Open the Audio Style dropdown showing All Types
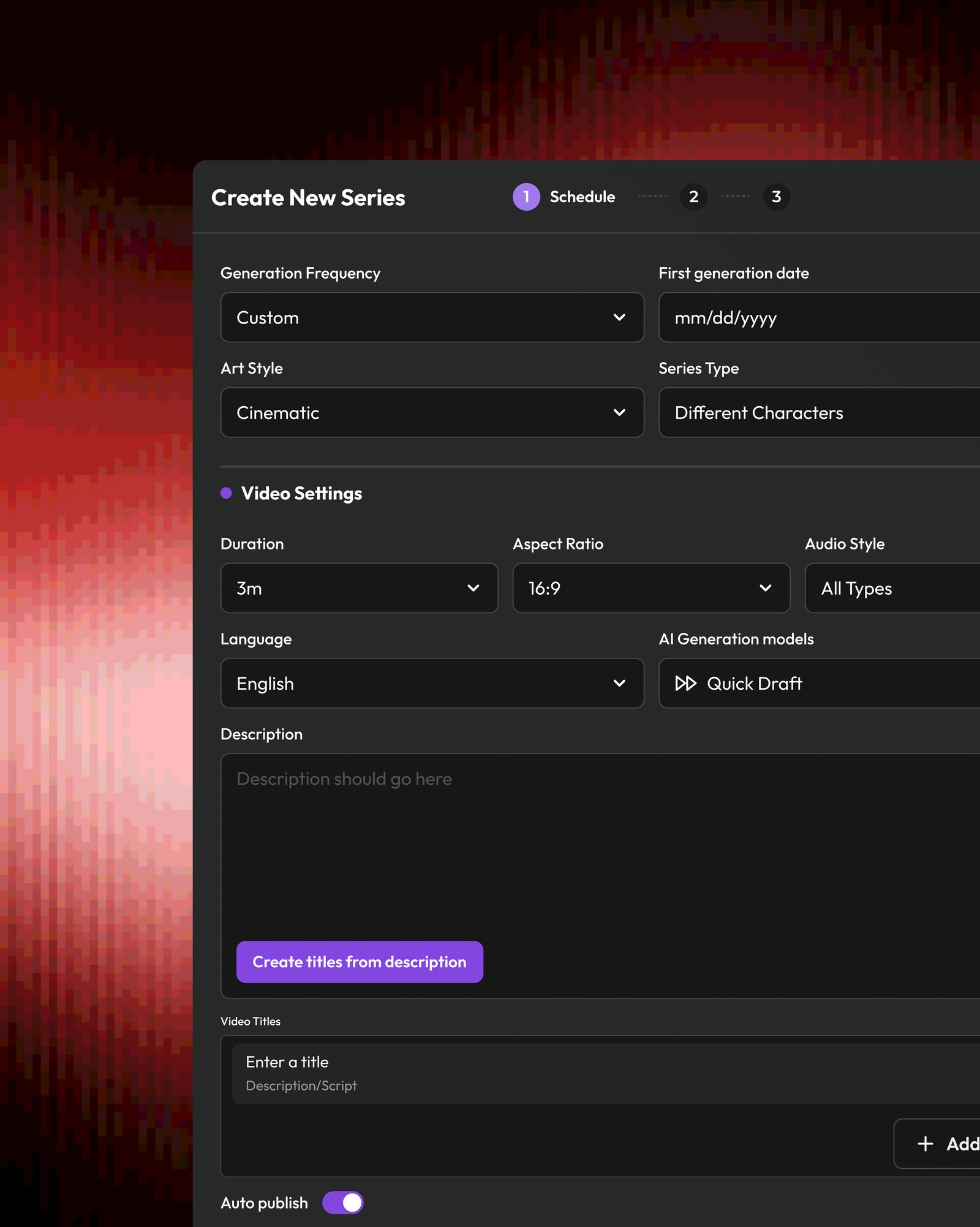 tap(892, 588)
